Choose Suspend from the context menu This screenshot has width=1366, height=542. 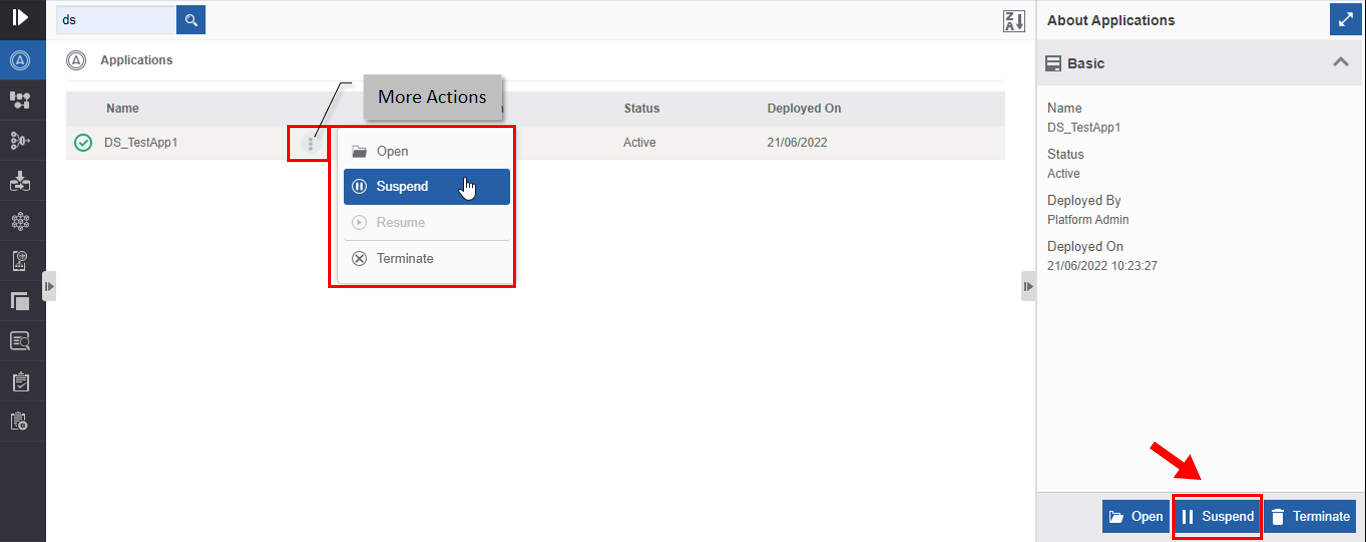427,186
